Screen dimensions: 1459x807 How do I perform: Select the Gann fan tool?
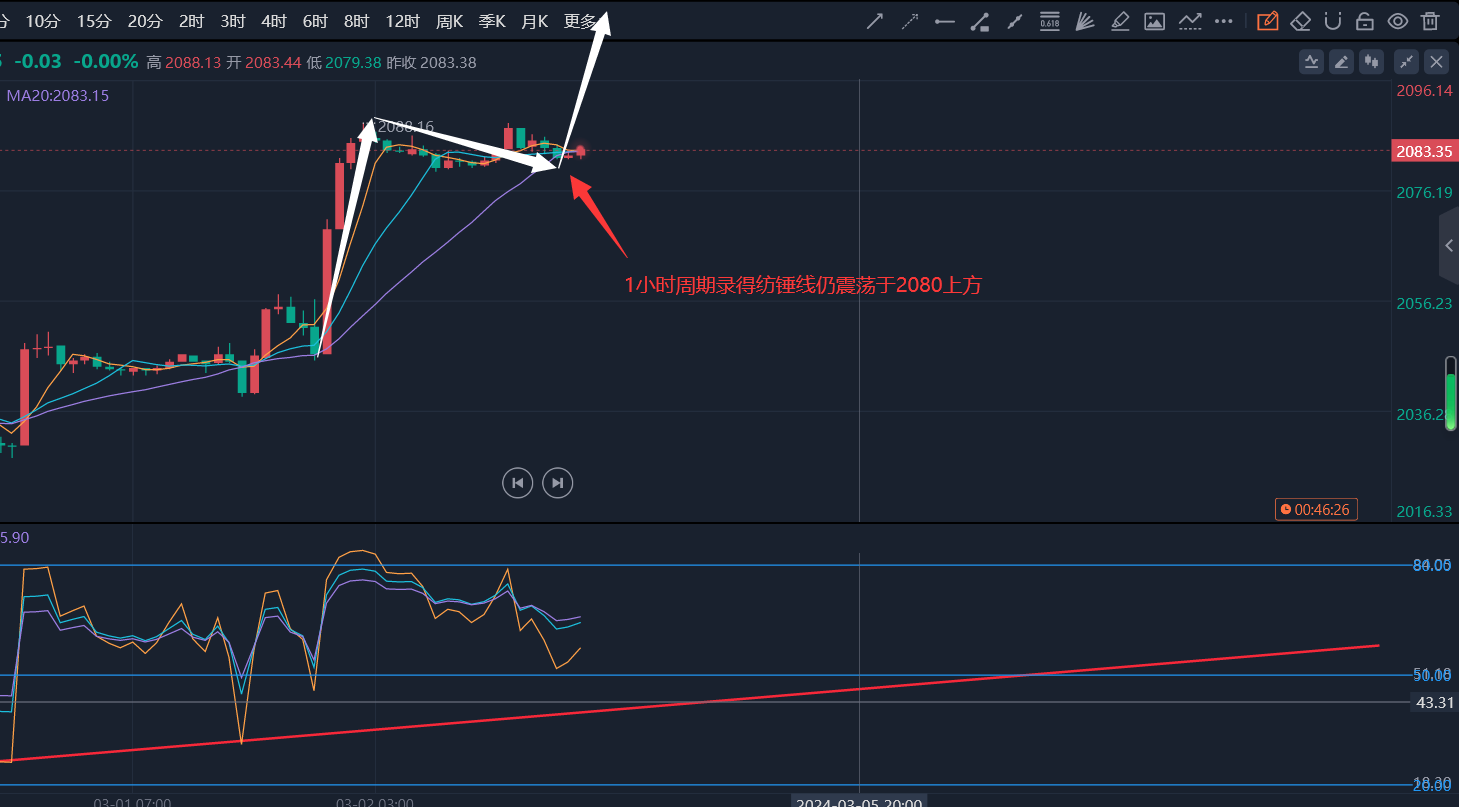1085,21
